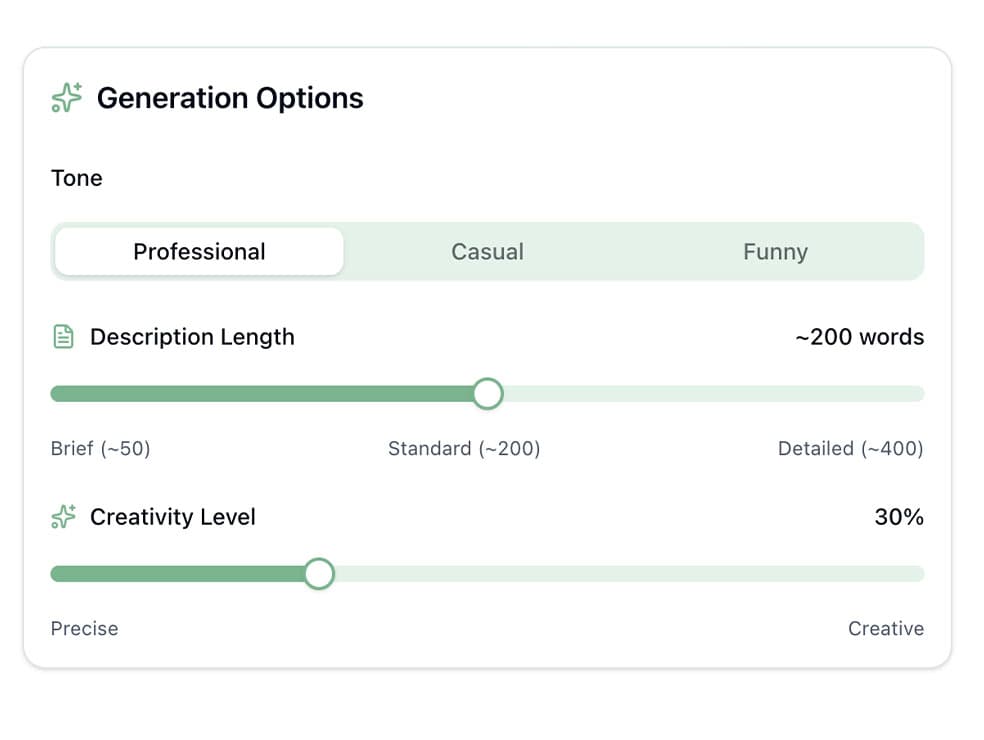Image resolution: width=984 pixels, height=740 pixels.
Task: Click the Creativity Level slider handle
Action: click(x=319, y=573)
